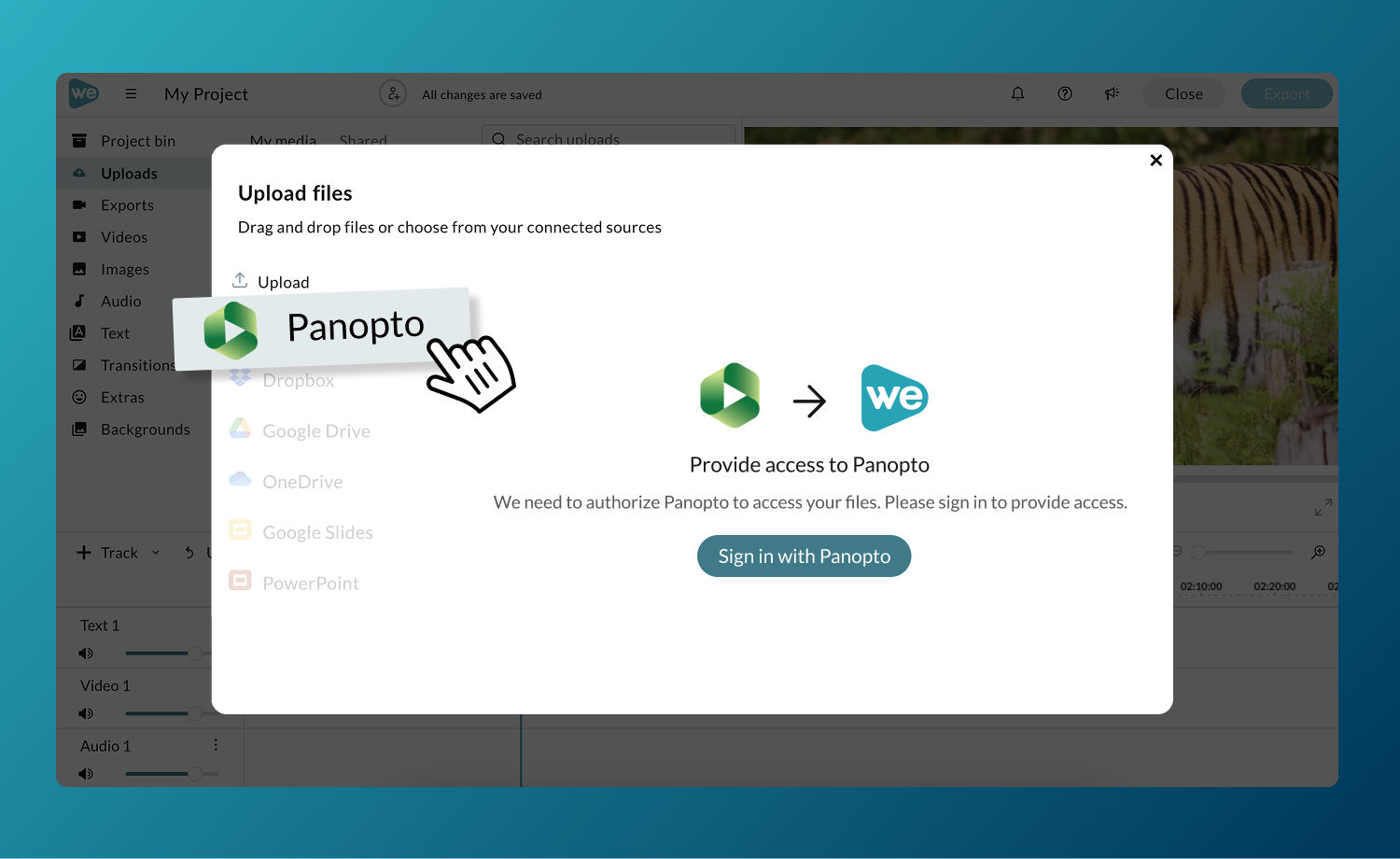The image size is (1400, 859).
Task: Click Sign in with Panopto
Action: (804, 556)
